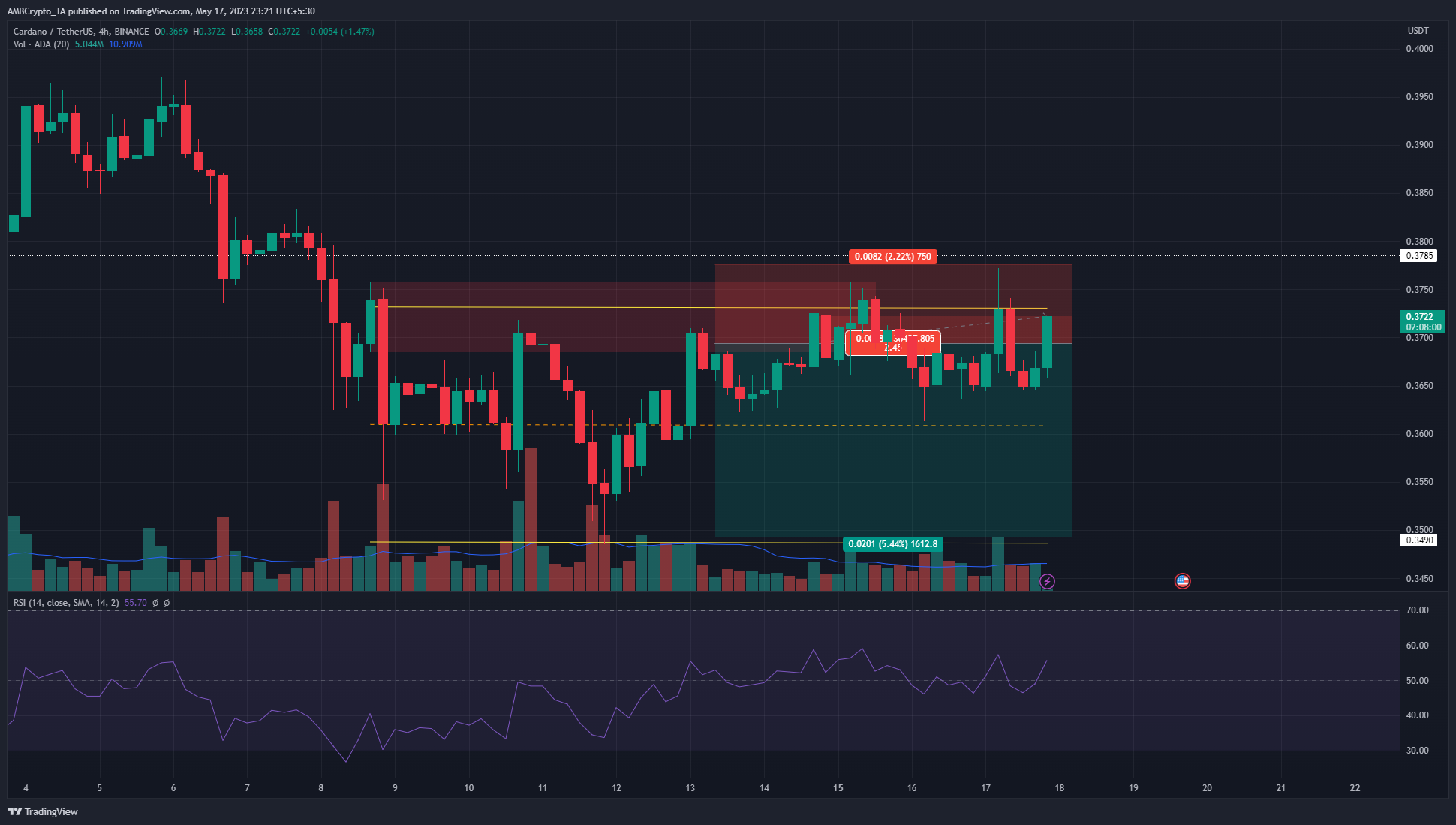Image resolution: width=1456 pixels, height=825 pixels.
Task: Click date label 4 on time axis
Action: [x=26, y=788]
